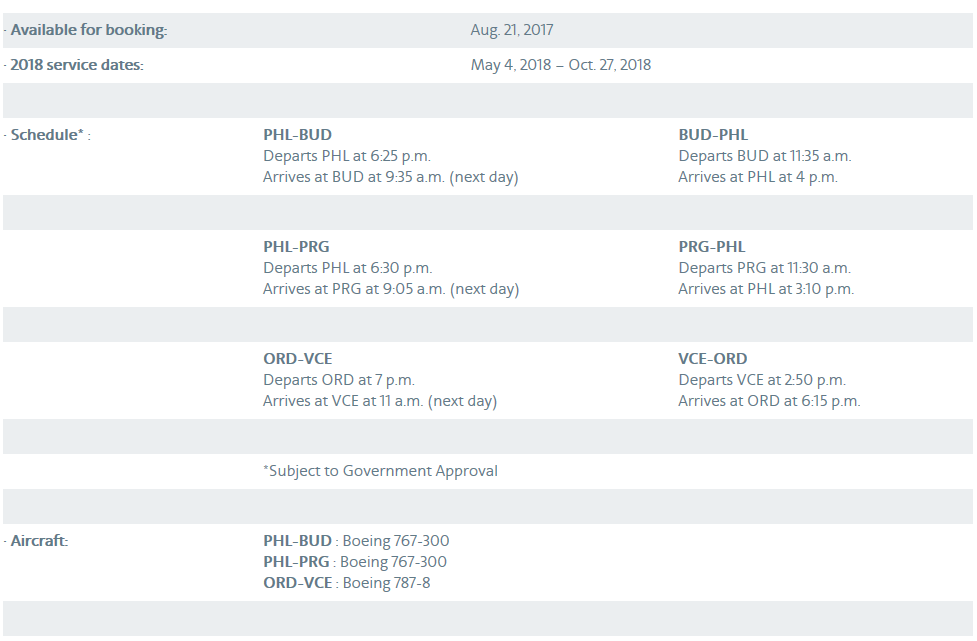This screenshot has width=977, height=641.
Task: Click the Available for booking label
Action: pyautogui.click(x=88, y=30)
